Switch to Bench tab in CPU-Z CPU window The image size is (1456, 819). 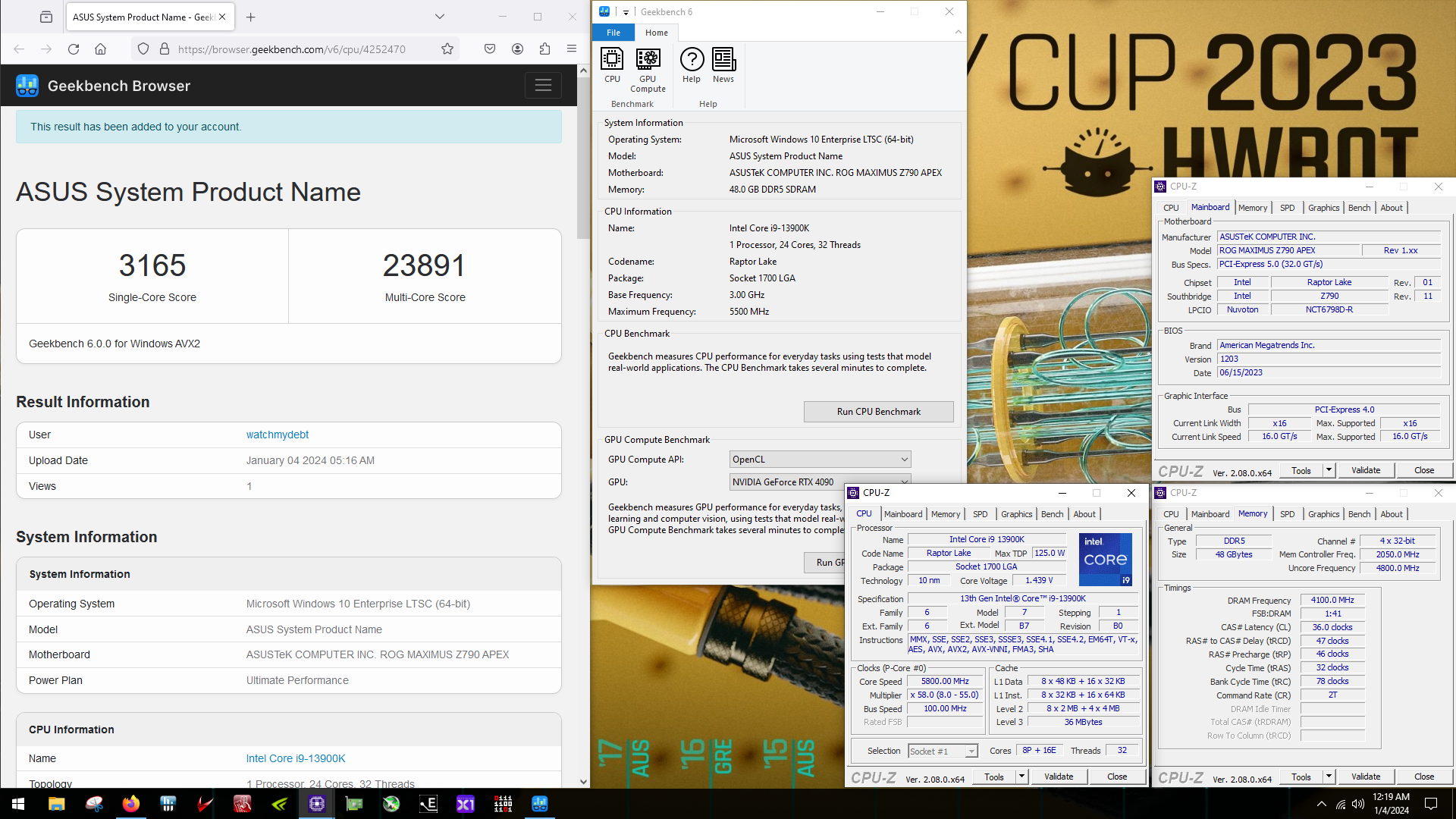point(1052,514)
